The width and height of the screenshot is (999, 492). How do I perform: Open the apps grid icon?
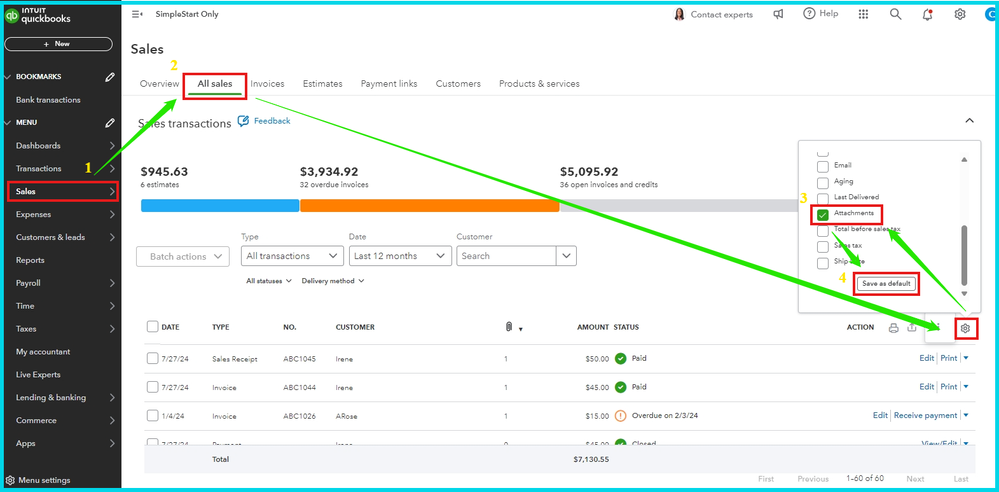[863, 14]
